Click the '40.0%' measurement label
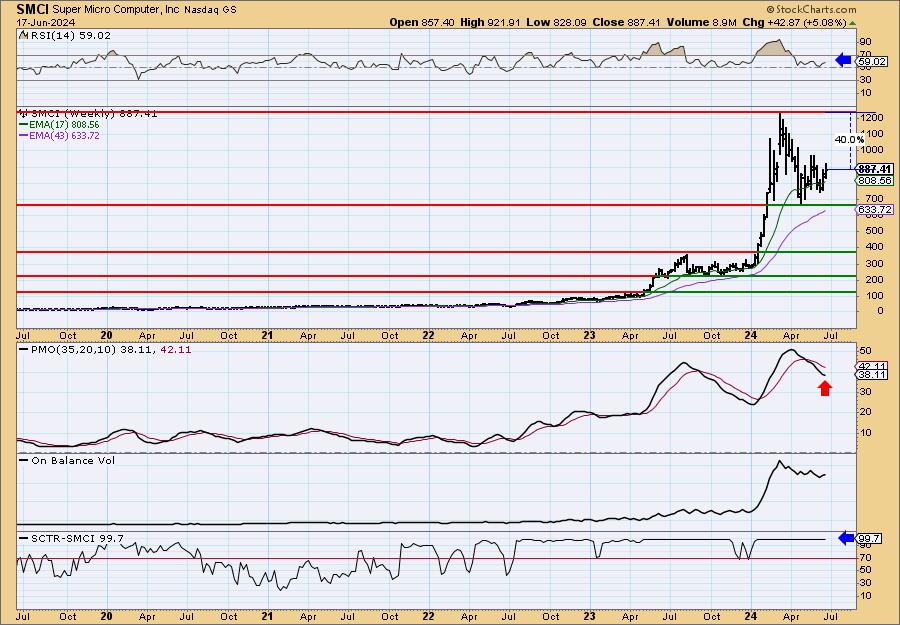900x625 pixels. coord(849,139)
